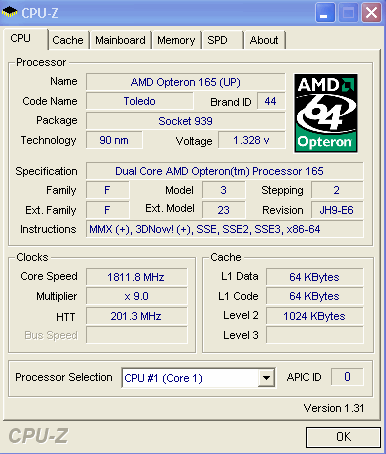
Task: Switch to the Cache tab
Action: coord(68,40)
